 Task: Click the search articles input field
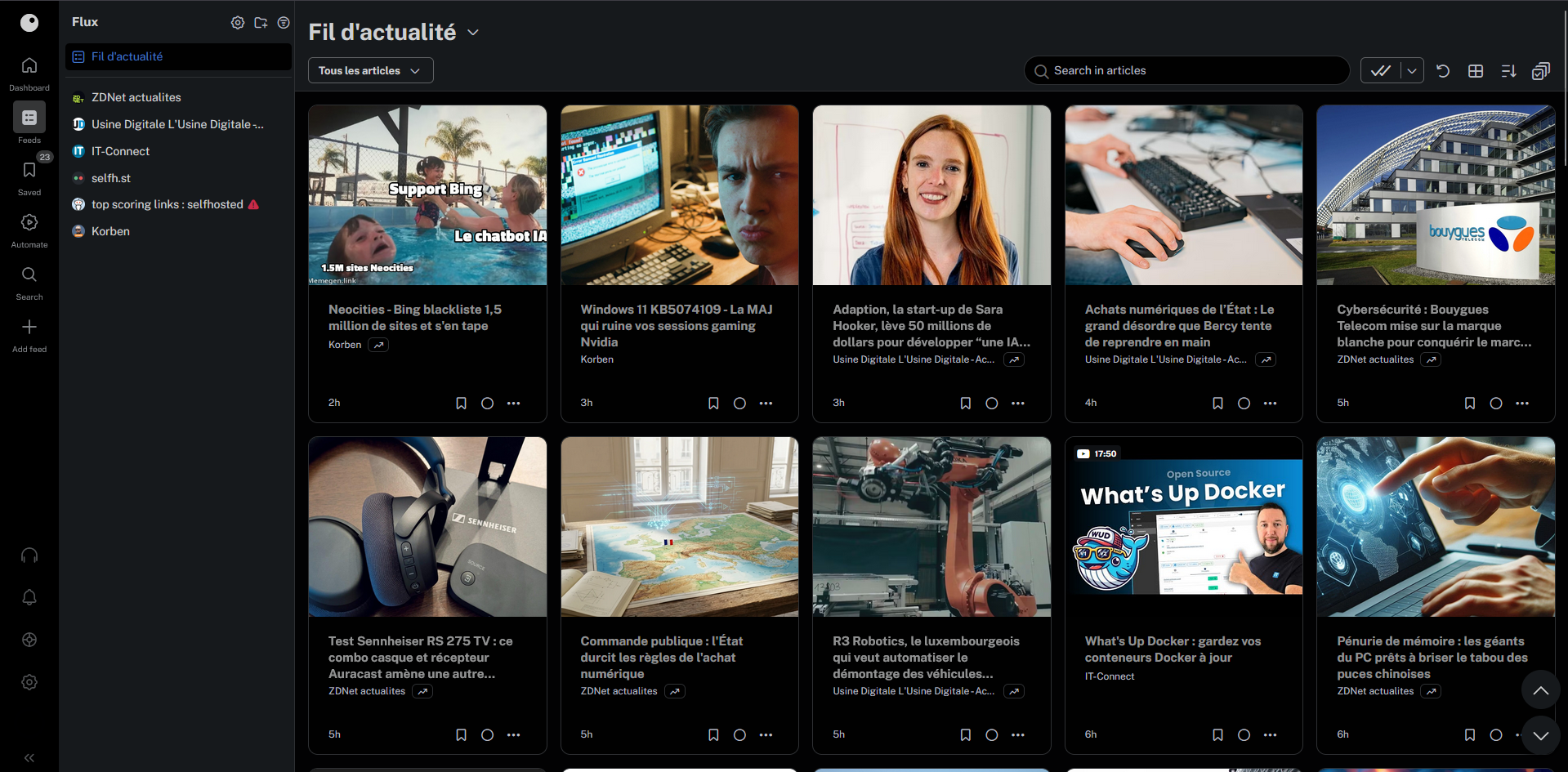1186,70
